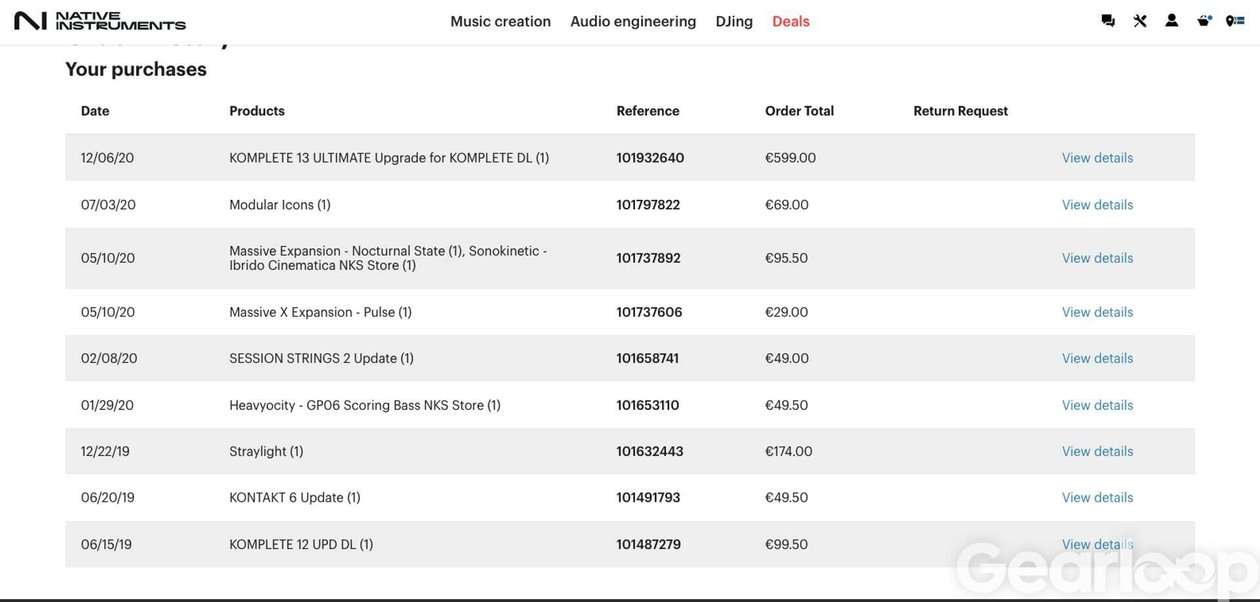Open the chat bubbles community icon
This screenshot has height=602, width=1260.
point(1108,21)
